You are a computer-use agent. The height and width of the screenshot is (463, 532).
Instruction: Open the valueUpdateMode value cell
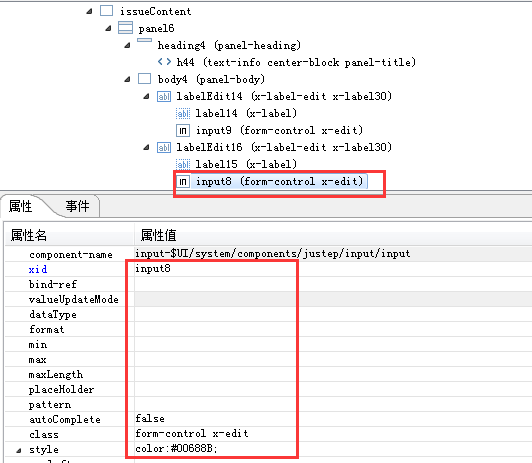[333, 299]
